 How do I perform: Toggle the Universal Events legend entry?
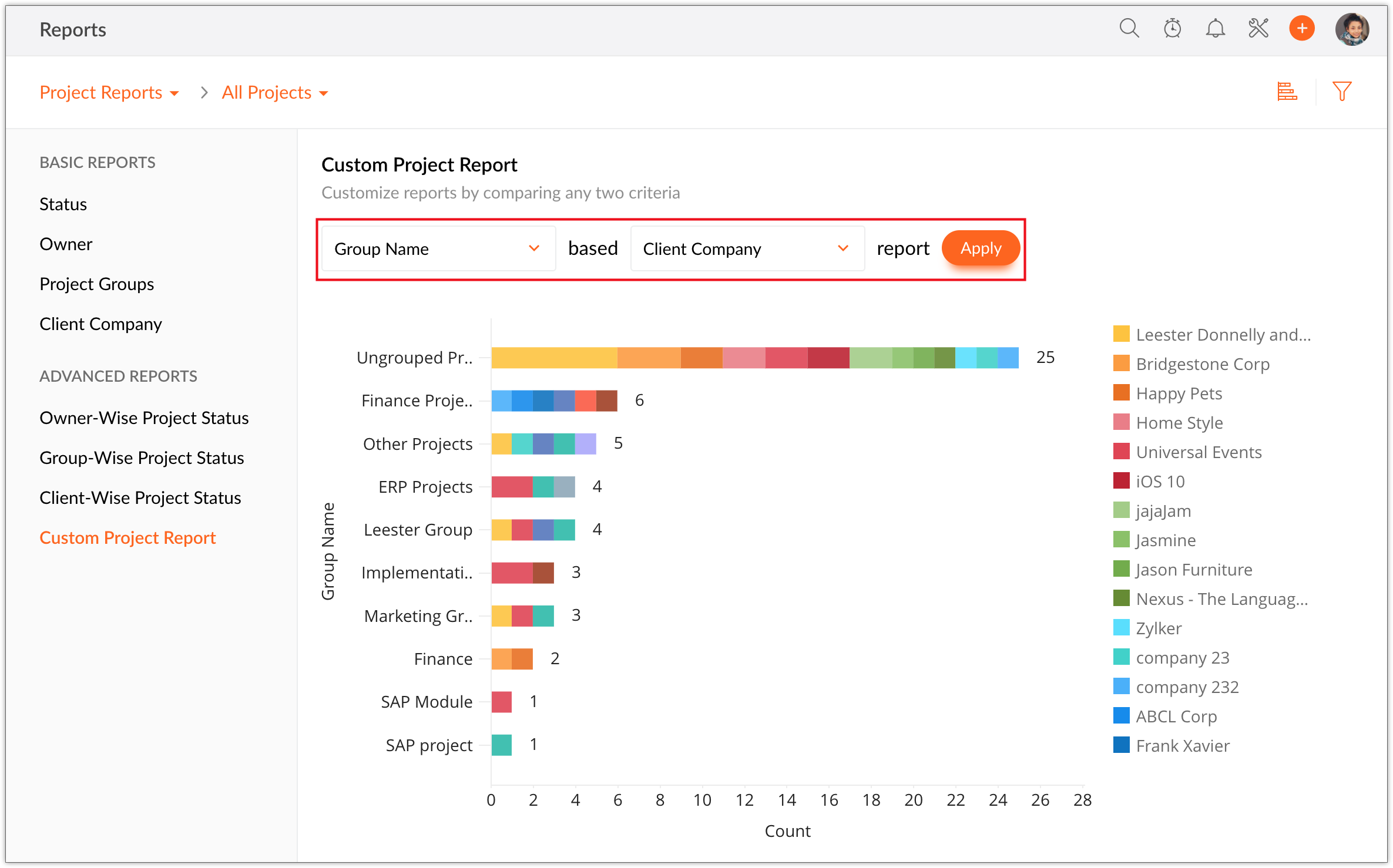point(1199,452)
